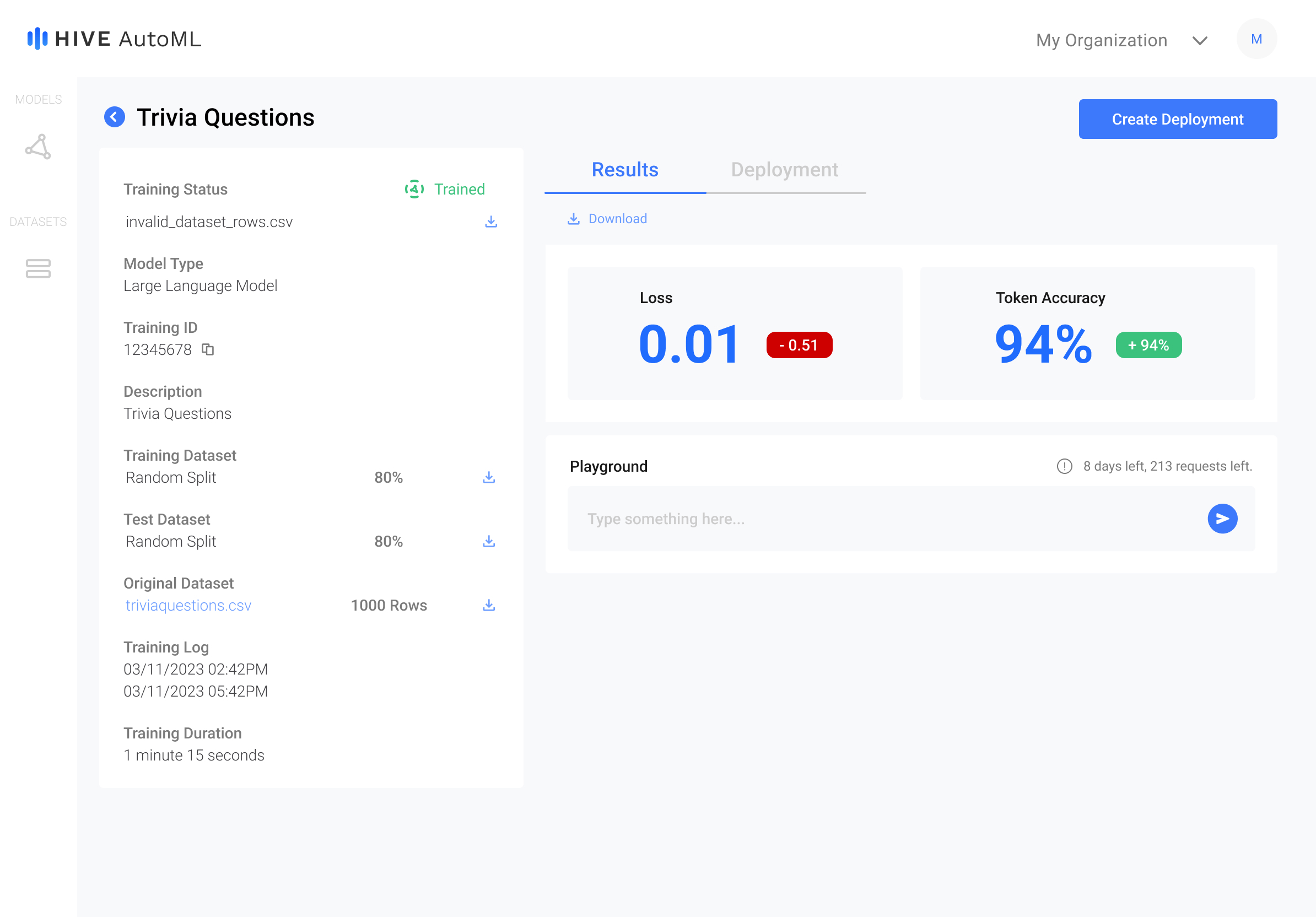
Task: Expand the My Organization dropdown chevron
Action: click(x=1200, y=41)
